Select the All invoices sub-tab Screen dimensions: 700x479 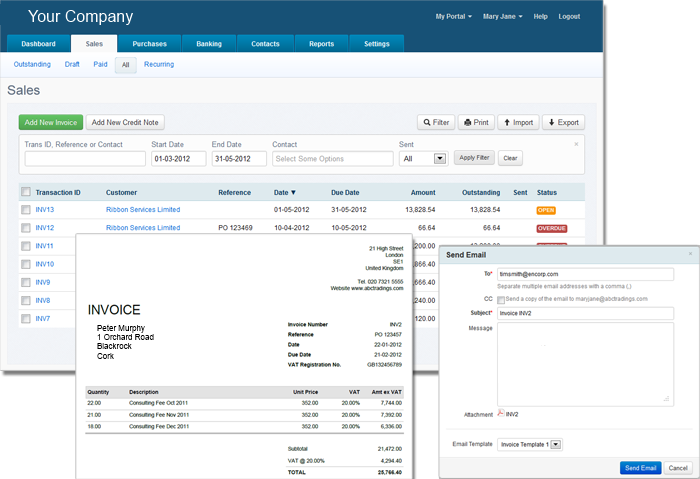tap(126, 65)
